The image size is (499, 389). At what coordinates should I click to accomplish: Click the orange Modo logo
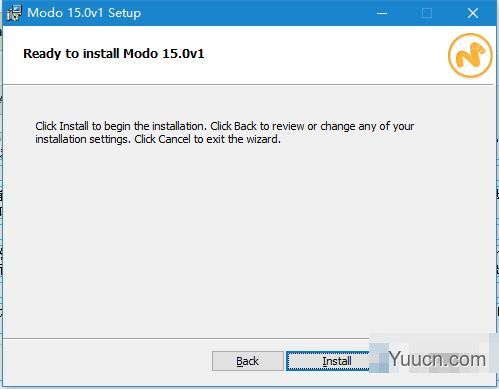[470, 55]
